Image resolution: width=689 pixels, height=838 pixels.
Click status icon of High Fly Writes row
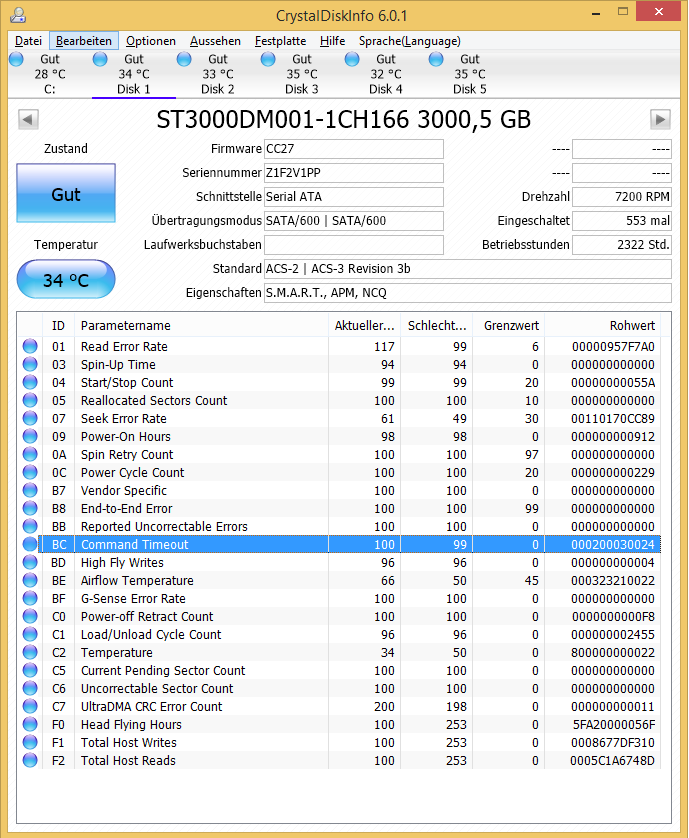30,562
